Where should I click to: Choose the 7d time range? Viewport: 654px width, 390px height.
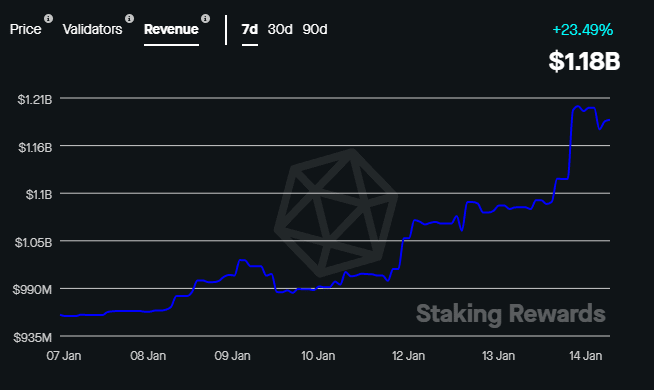(x=250, y=29)
